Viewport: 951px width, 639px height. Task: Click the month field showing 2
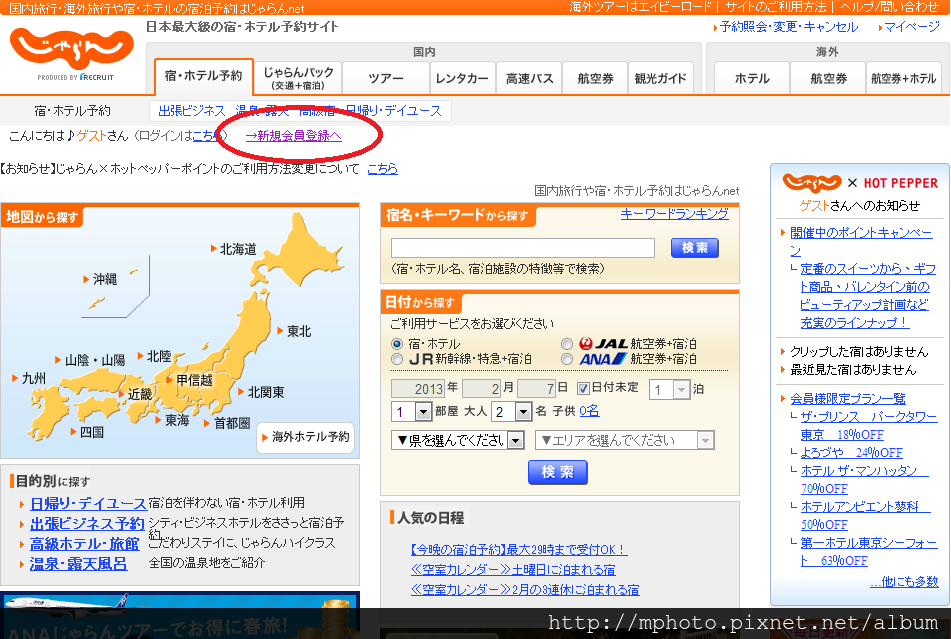pos(482,389)
